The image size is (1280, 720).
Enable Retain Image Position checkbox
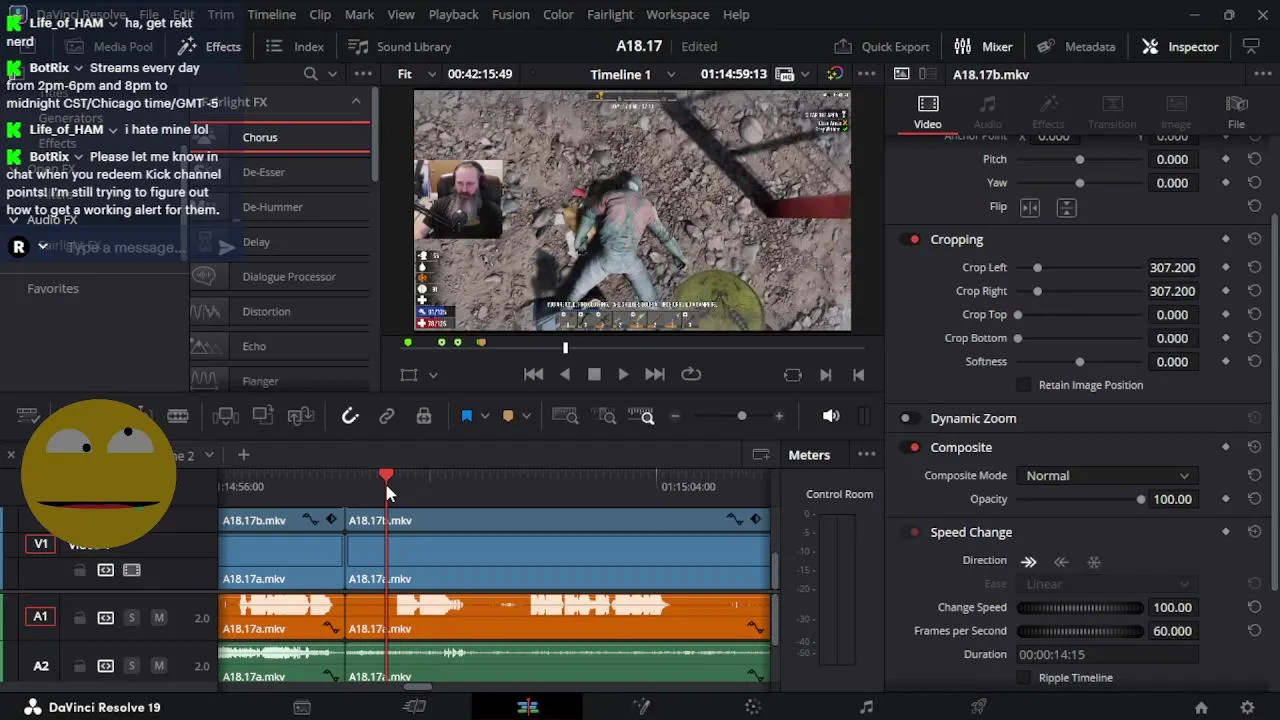(x=1023, y=385)
